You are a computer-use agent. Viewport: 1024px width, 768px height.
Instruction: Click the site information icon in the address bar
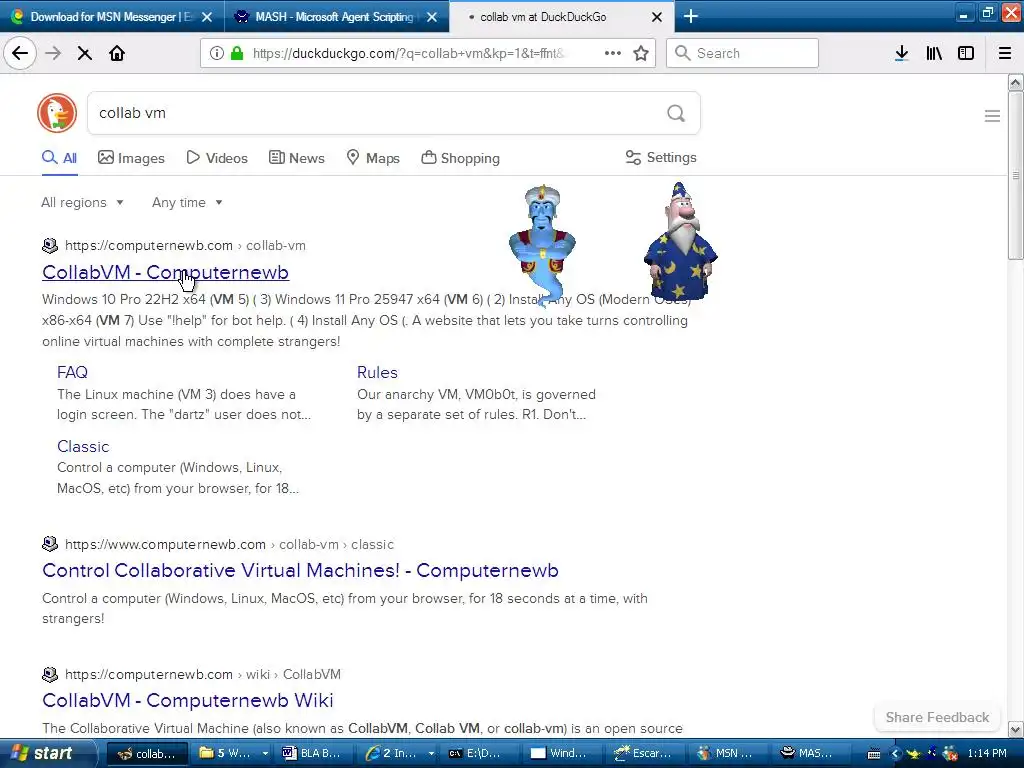click(216, 53)
